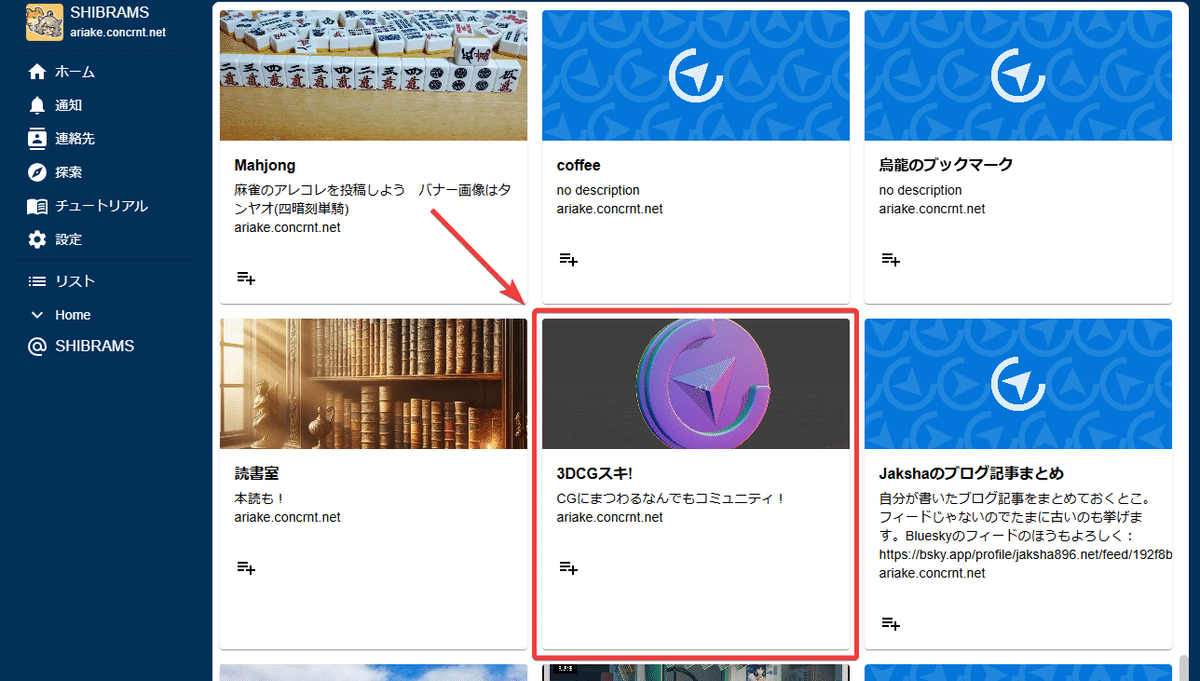
Task: Open 通知 menu item
Action: click(x=68, y=105)
